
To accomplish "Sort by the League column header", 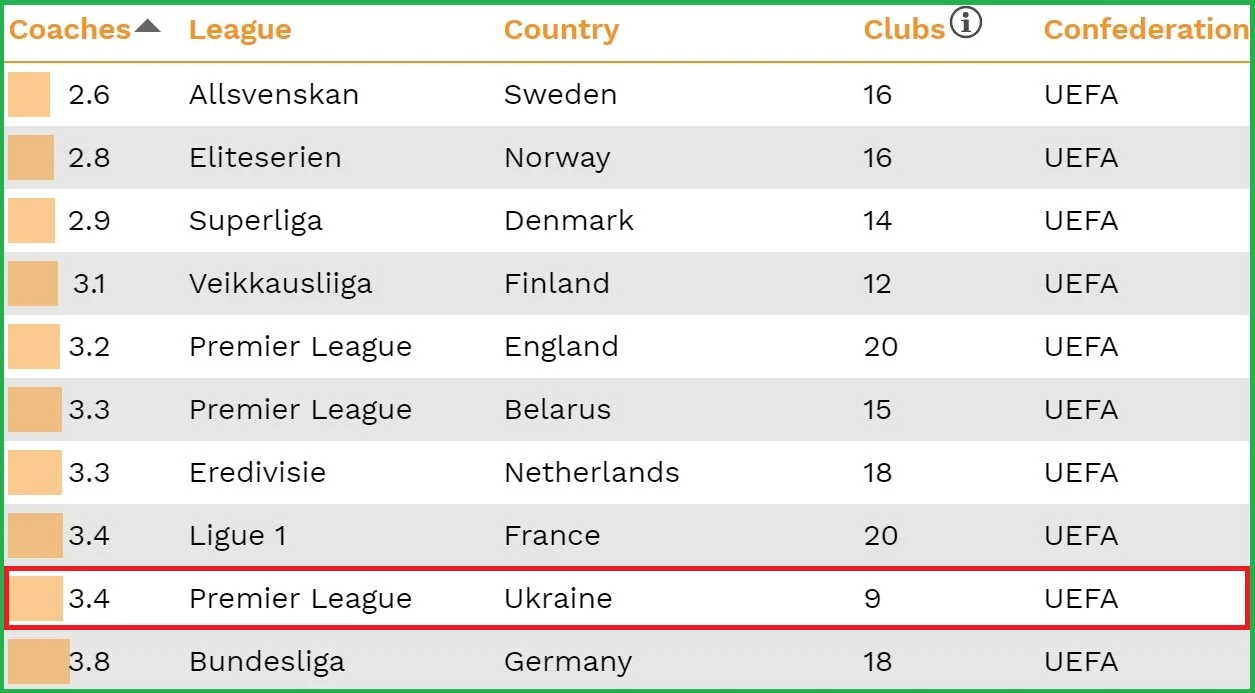I will (x=240, y=30).
